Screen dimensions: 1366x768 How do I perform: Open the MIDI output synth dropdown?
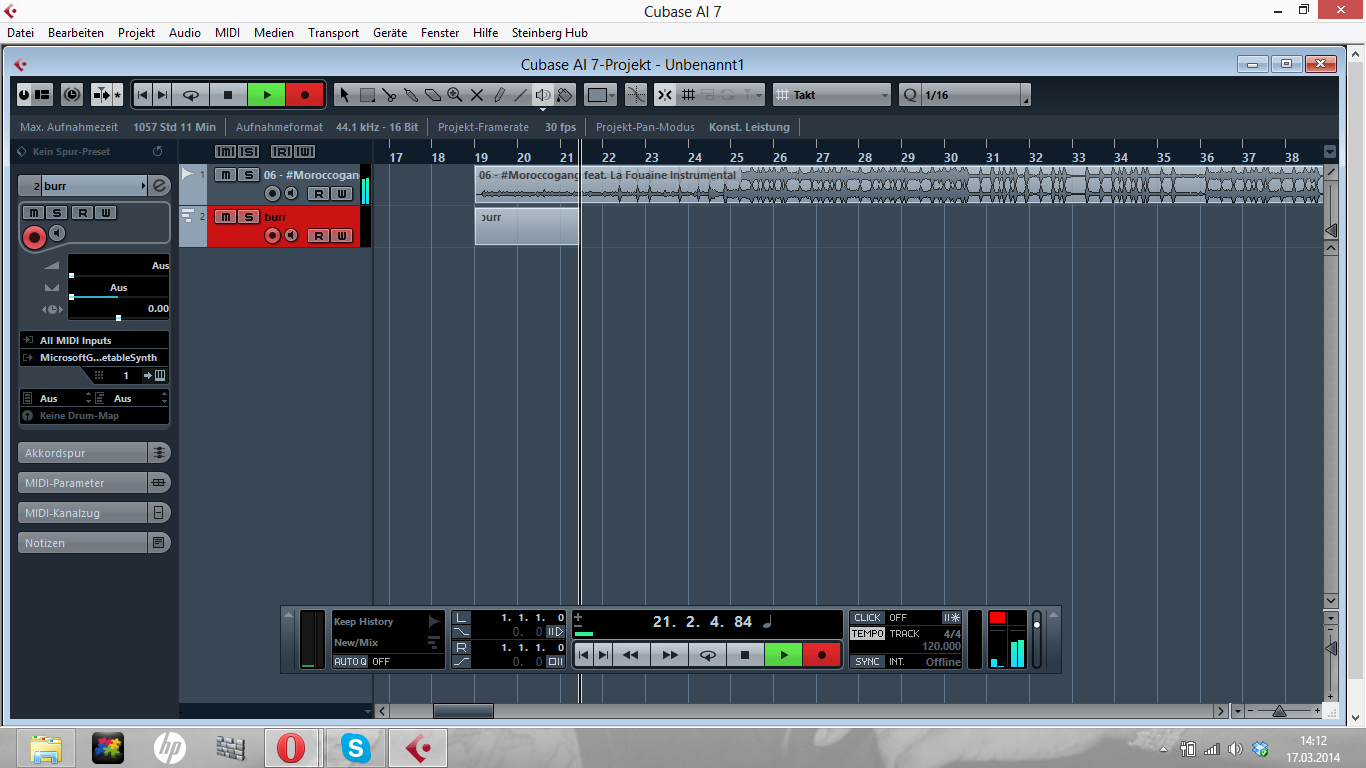click(95, 357)
